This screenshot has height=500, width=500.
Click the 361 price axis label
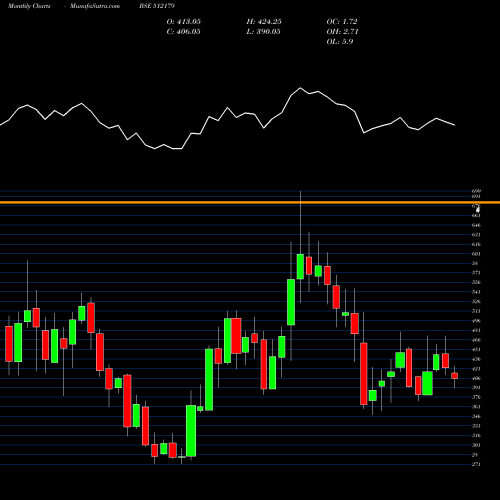click(x=476, y=407)
